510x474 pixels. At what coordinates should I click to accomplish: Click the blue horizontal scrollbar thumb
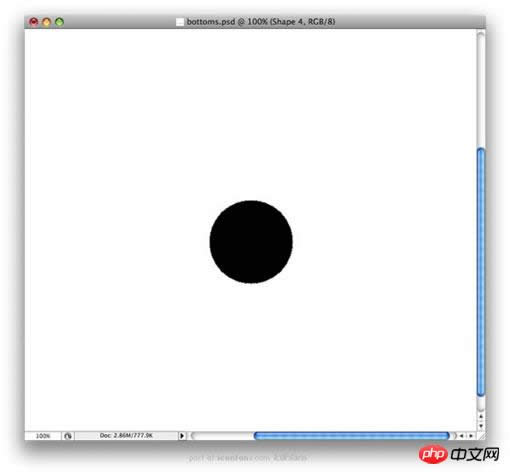352,435
